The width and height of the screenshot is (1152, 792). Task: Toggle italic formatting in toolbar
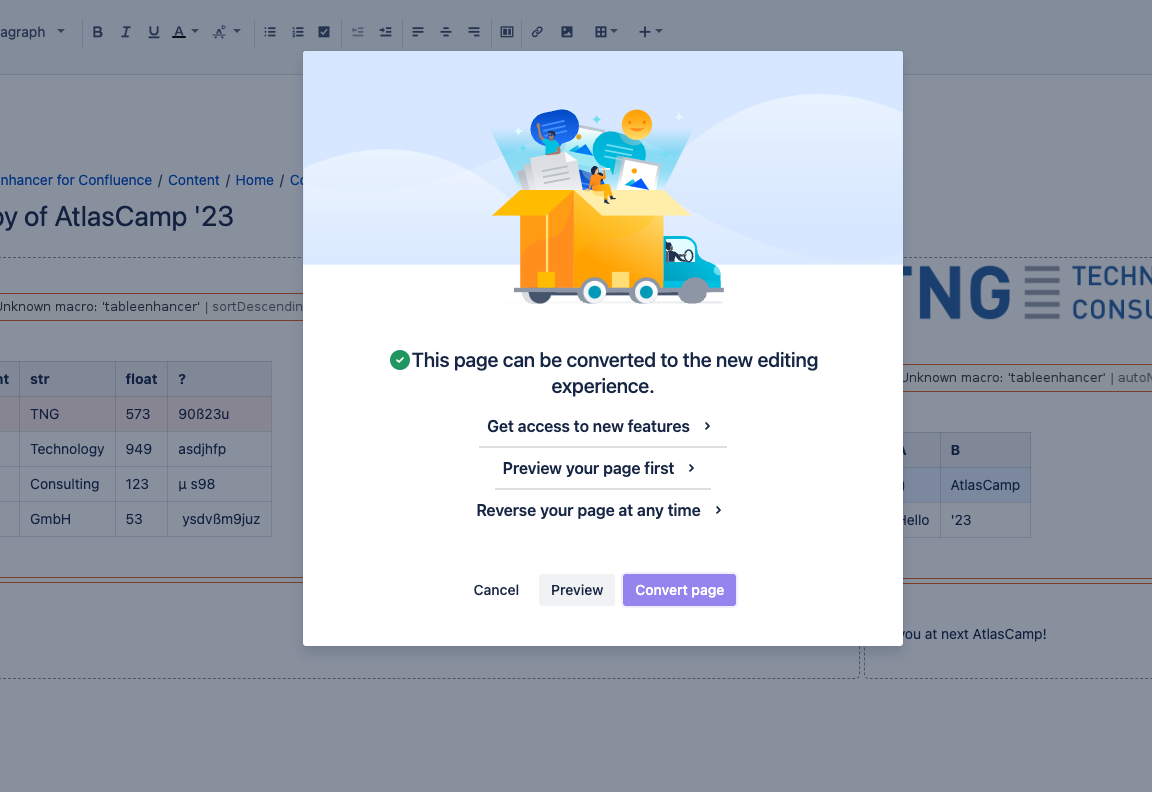pyautogui.click(x=126, y=32)
